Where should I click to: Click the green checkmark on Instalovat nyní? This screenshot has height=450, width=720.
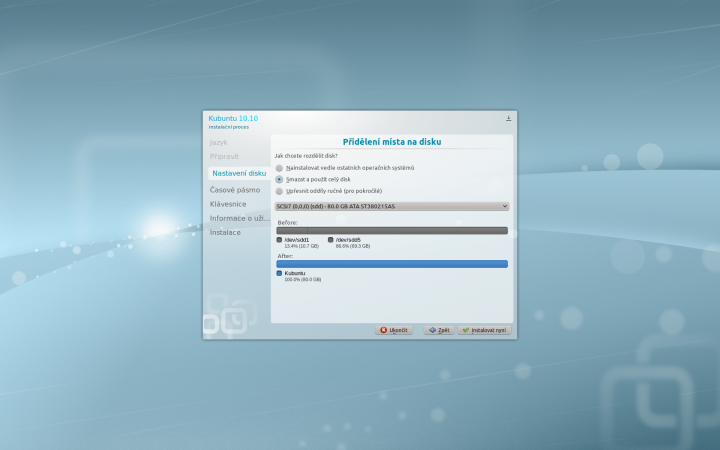466,330
